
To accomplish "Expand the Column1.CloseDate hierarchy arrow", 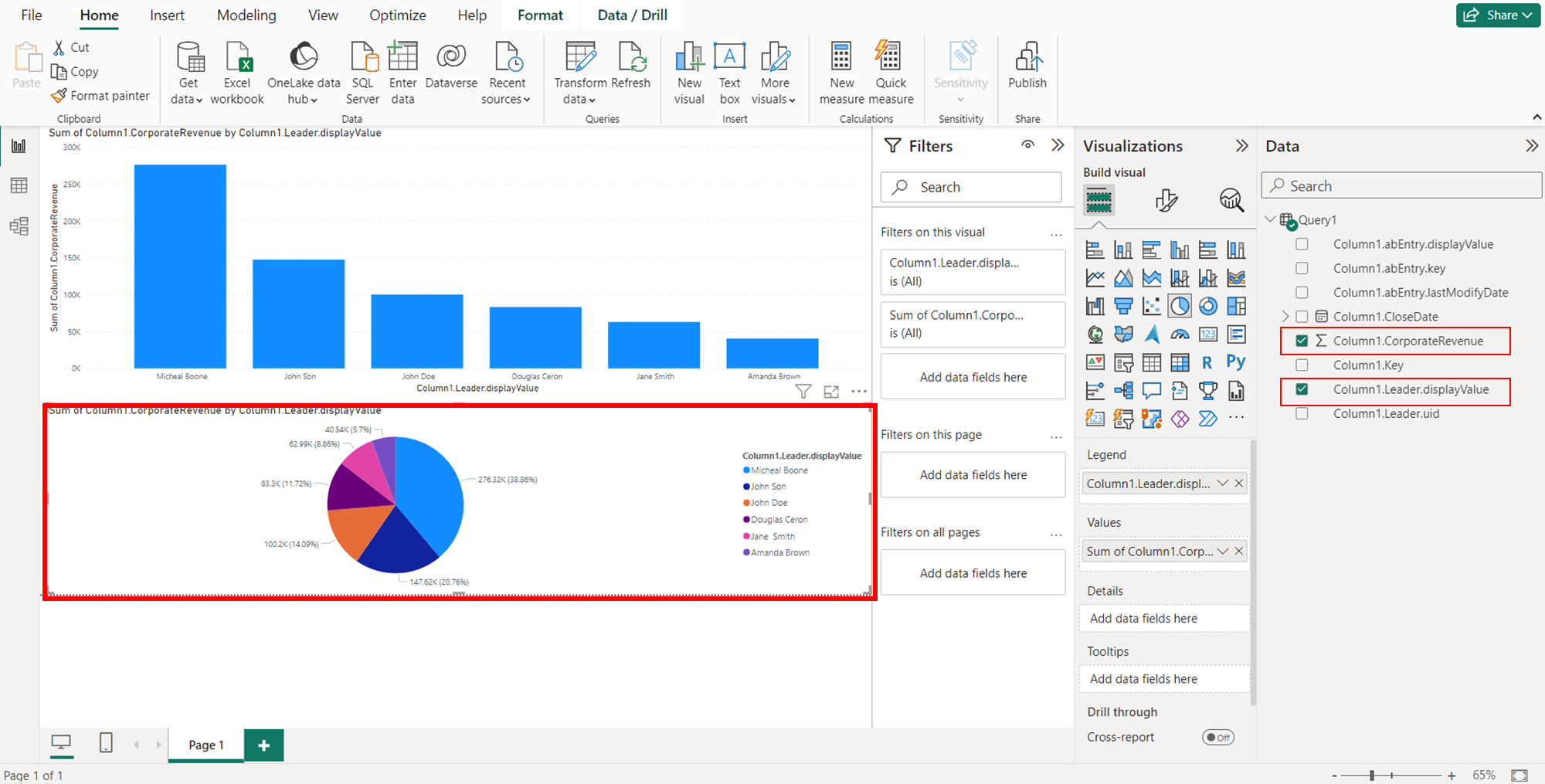I will [x=1285, y=317].
